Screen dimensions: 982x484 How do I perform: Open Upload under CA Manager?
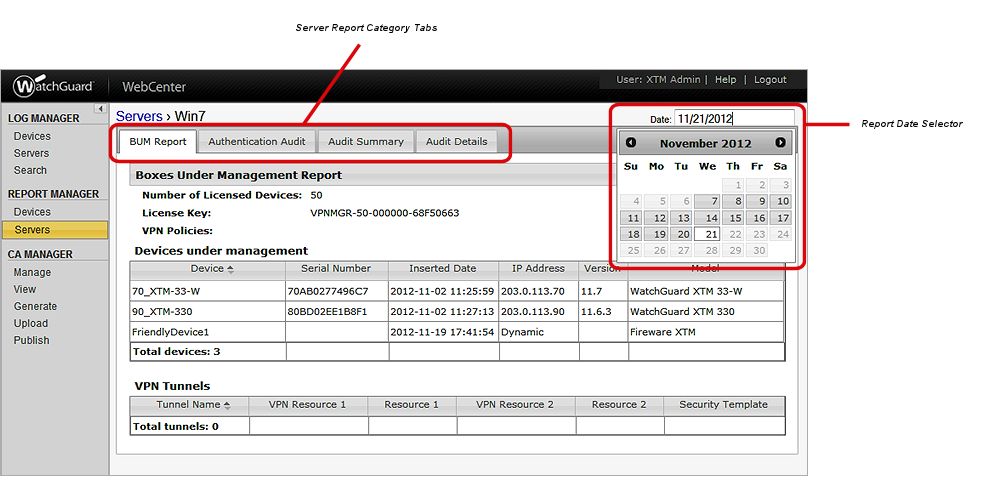[x=31, y=323]
